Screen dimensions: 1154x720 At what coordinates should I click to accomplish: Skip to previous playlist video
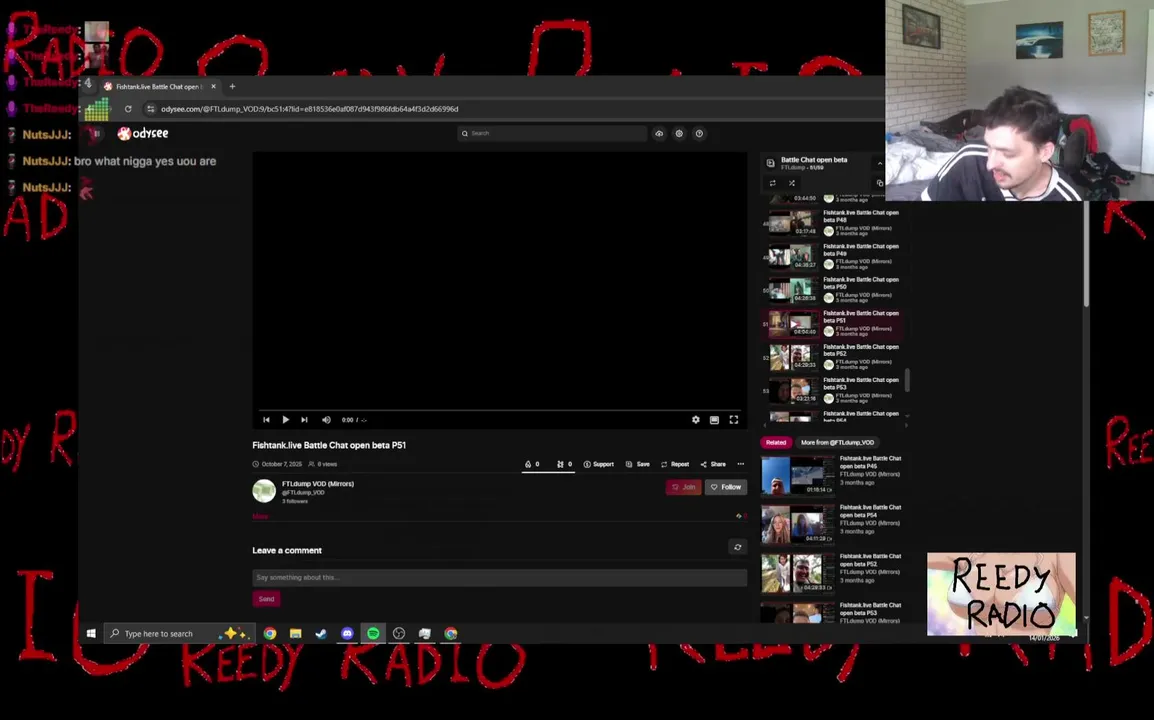point(266,420)
